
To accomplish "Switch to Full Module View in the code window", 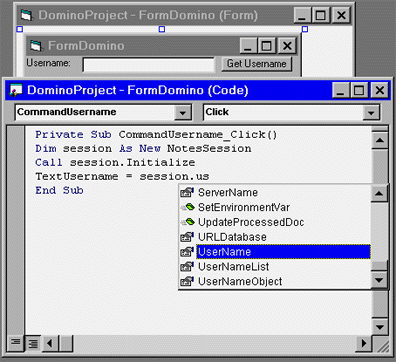I will coord(33,343).
